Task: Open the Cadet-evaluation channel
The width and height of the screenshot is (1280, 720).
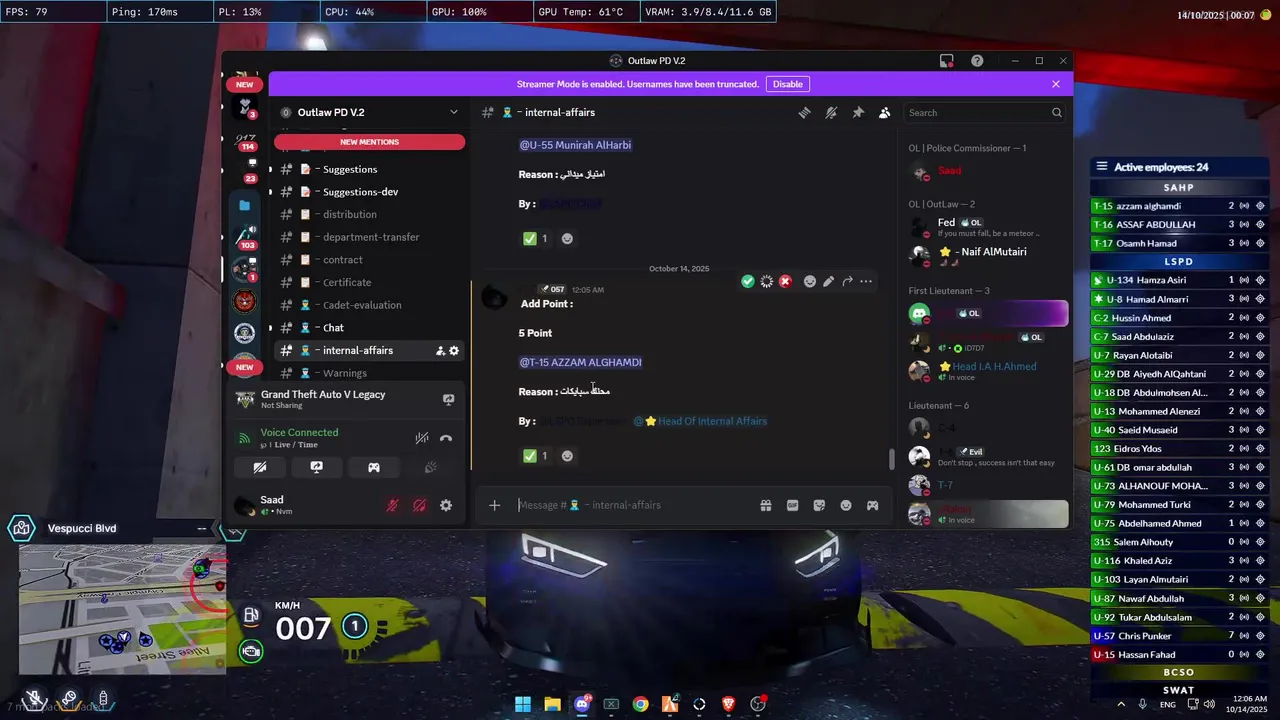Action: coord(369,305)
